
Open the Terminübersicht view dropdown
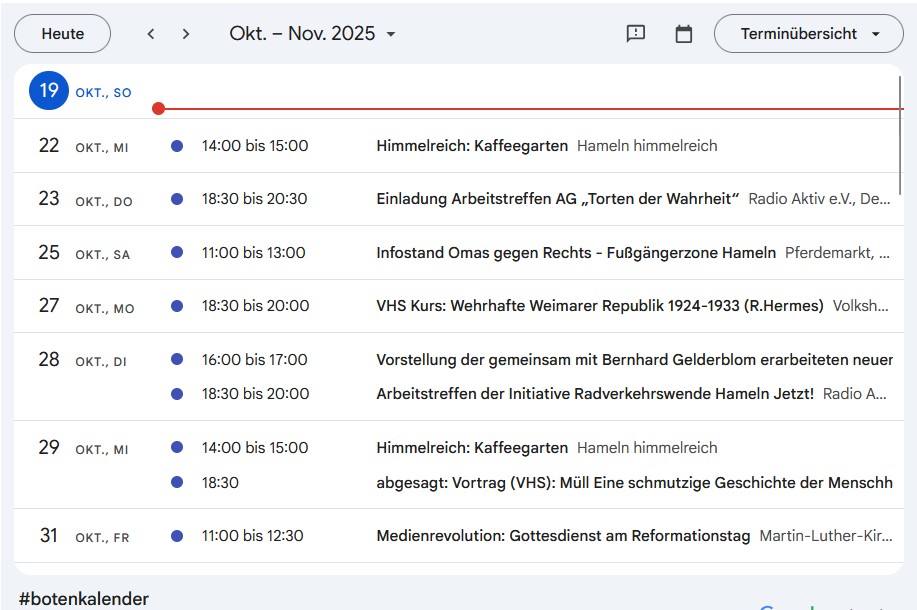pos(809,34)
